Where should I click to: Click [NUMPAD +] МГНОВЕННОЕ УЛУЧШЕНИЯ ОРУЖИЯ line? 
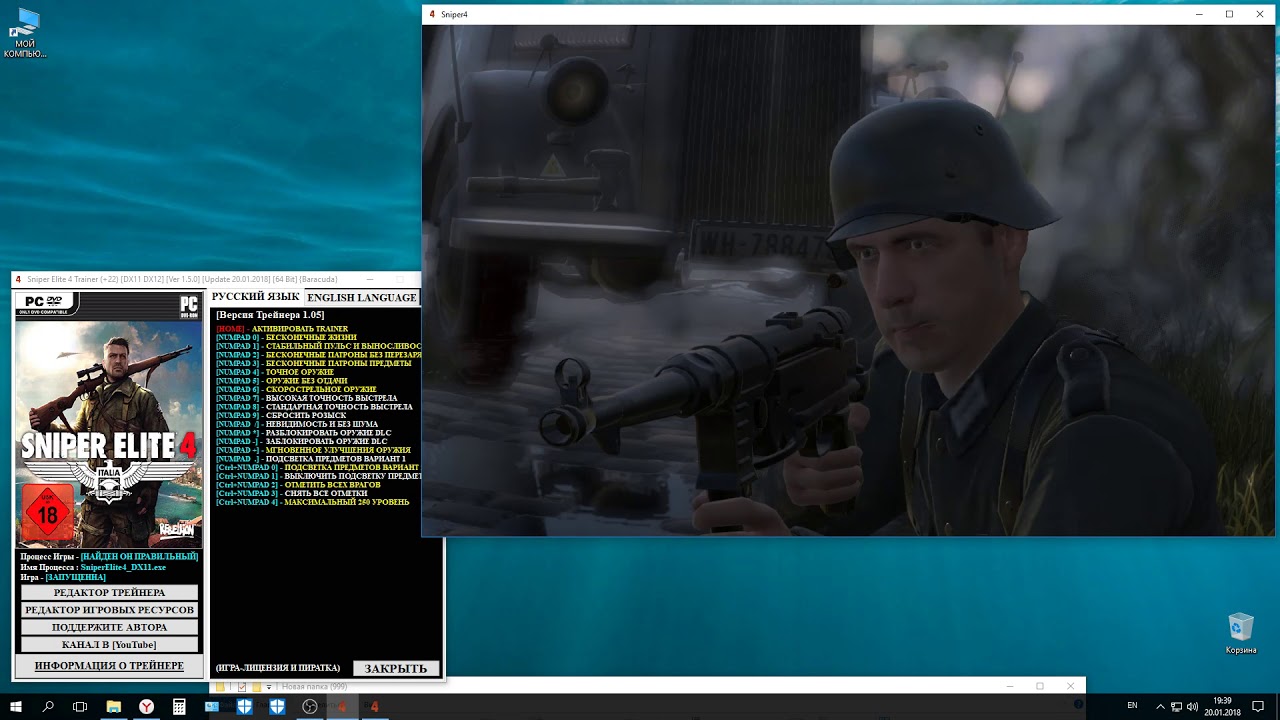(313, 450)
